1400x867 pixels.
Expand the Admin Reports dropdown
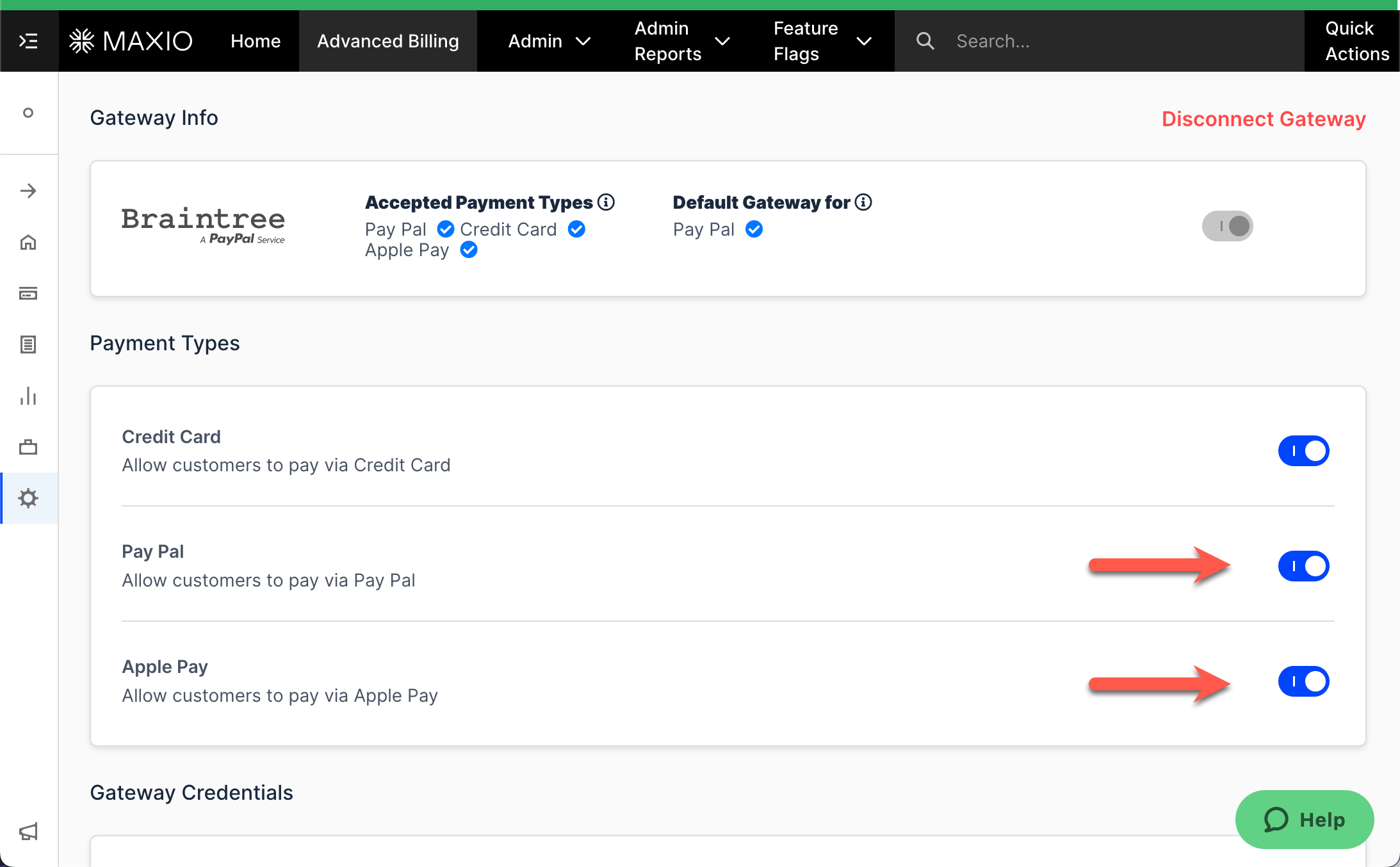[x=681, y=41]
